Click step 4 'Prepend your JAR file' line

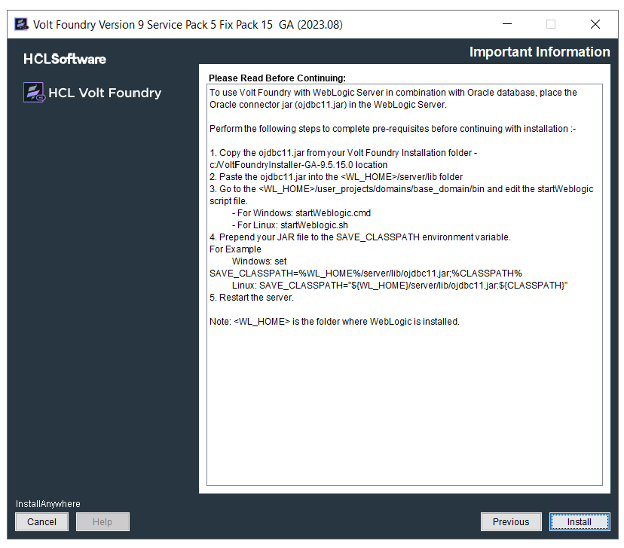360,237
